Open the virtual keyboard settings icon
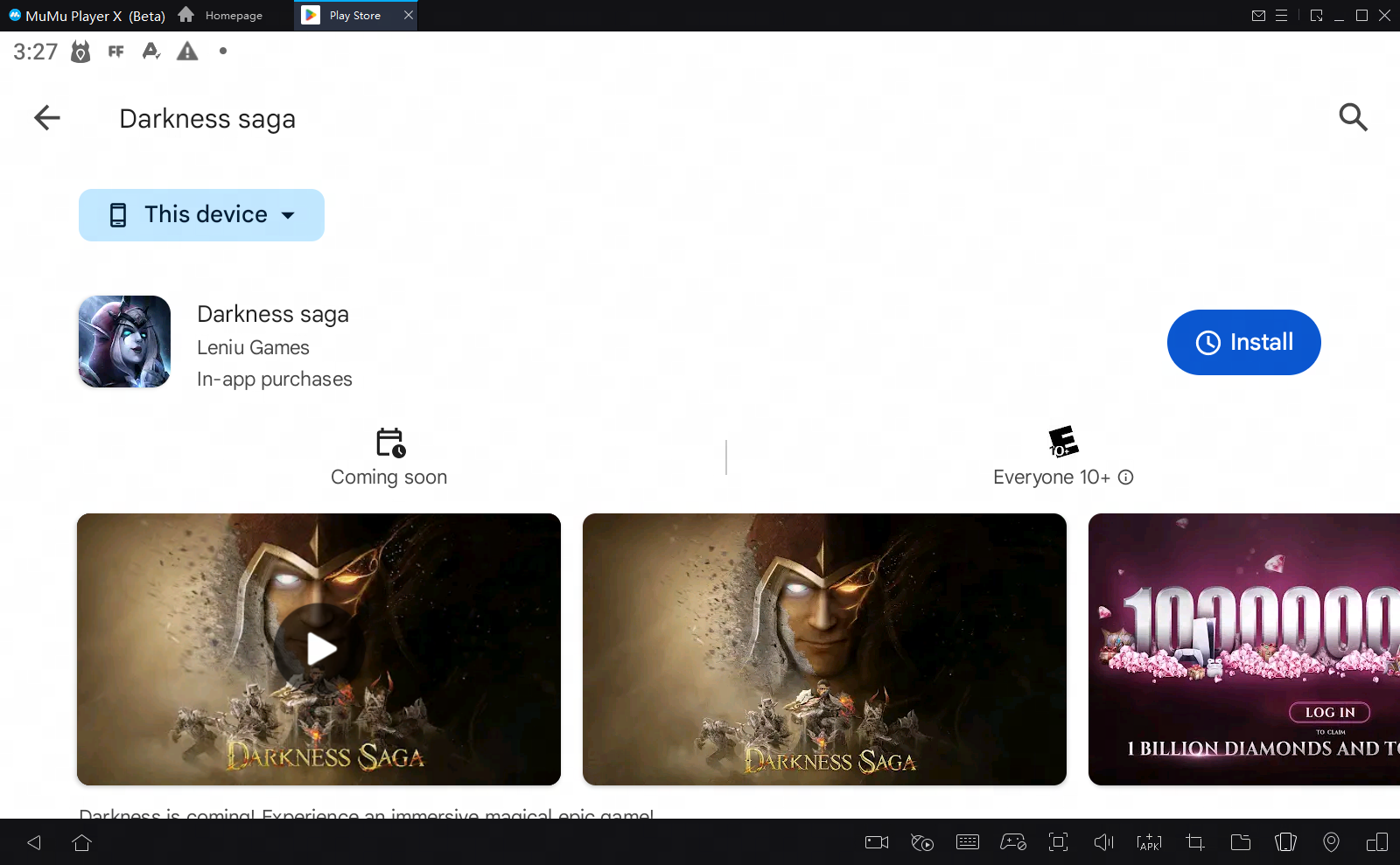This screenshot has width=1400, height=865. pyautogui.click(x=968, y=842)
